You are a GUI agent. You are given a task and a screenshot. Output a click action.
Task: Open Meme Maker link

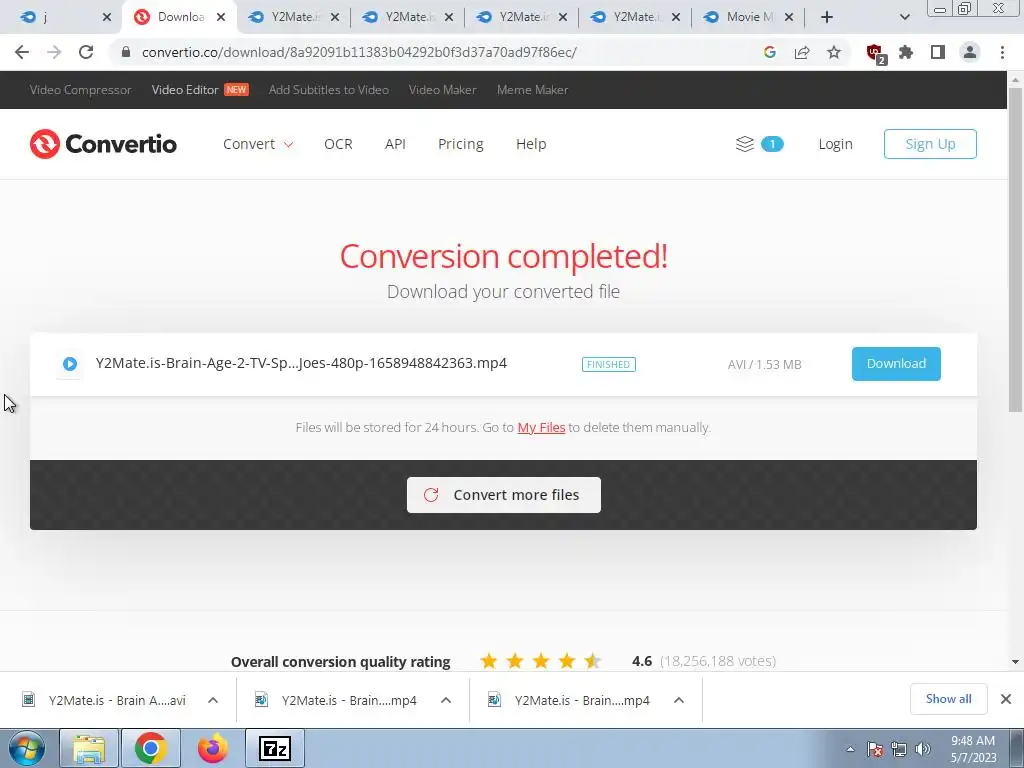click(532, 89)
